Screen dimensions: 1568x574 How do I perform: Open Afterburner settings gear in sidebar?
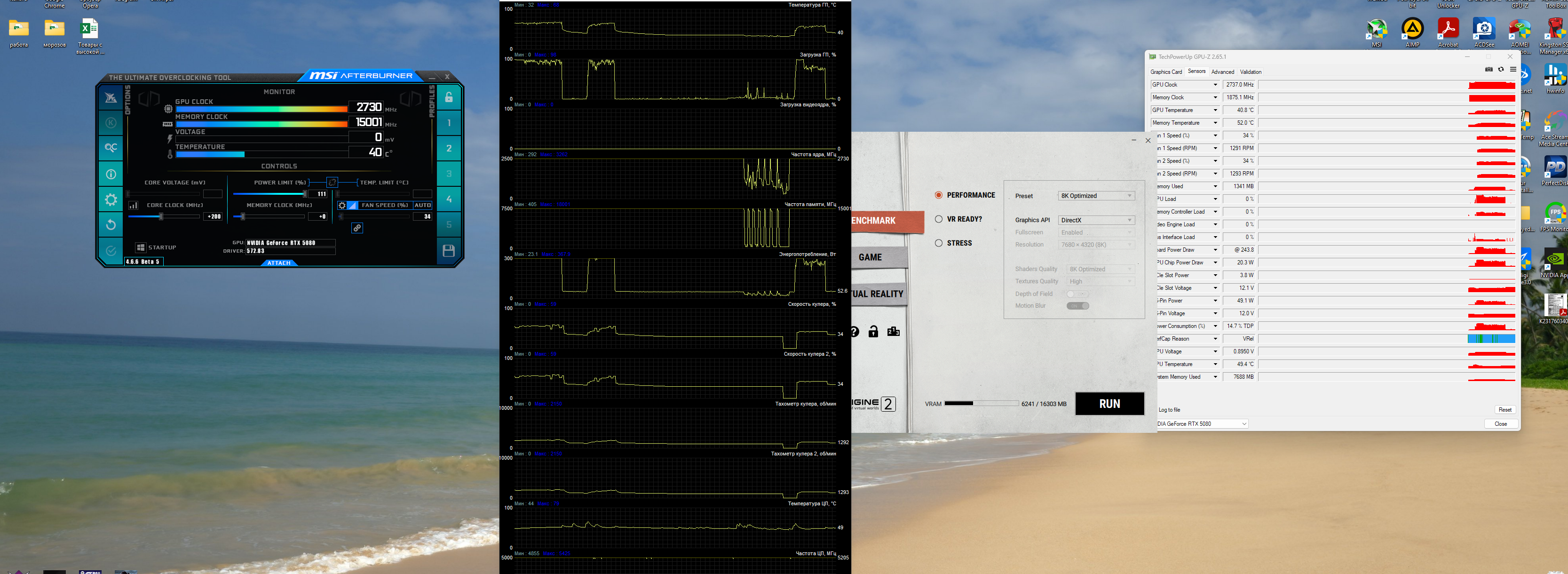[111, 199]
